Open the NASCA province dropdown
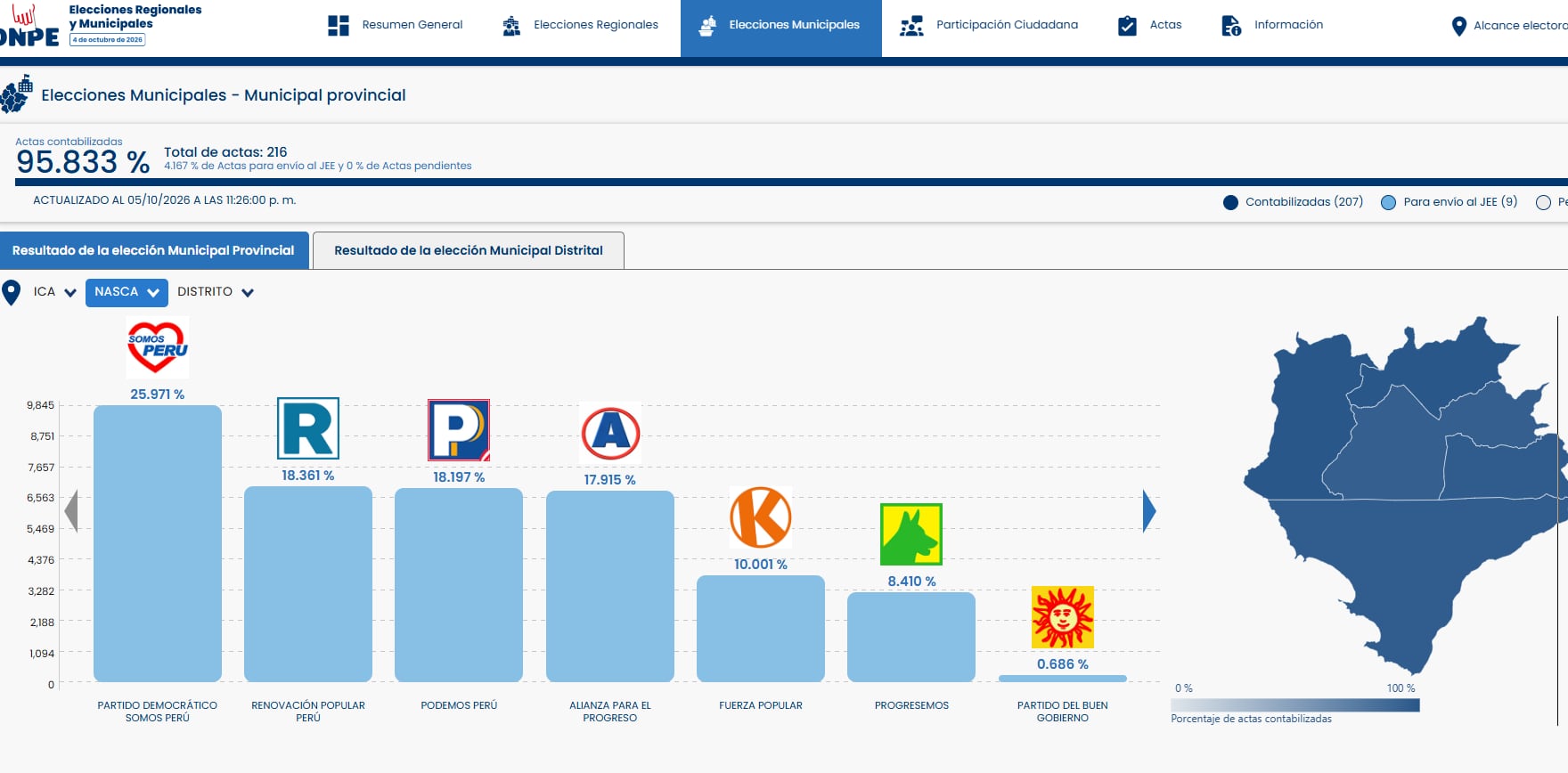This screenshot has width=1568, height=773. point(127,292)
